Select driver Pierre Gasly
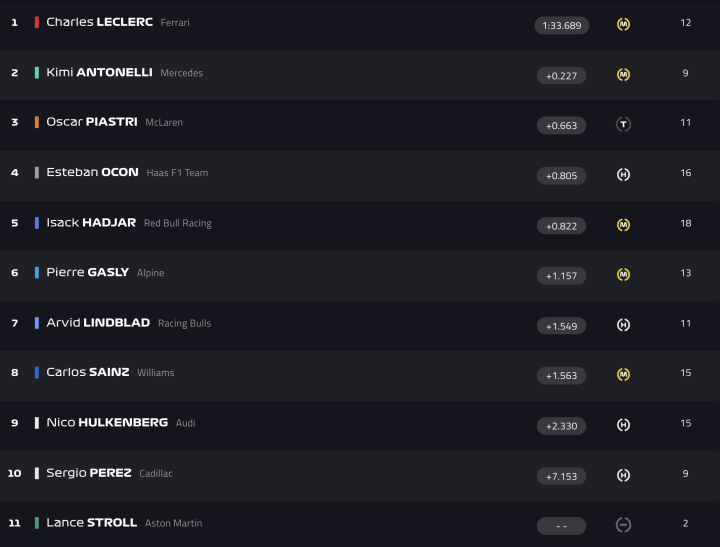This screenshot has width=720, height=547. coord(87,272)
